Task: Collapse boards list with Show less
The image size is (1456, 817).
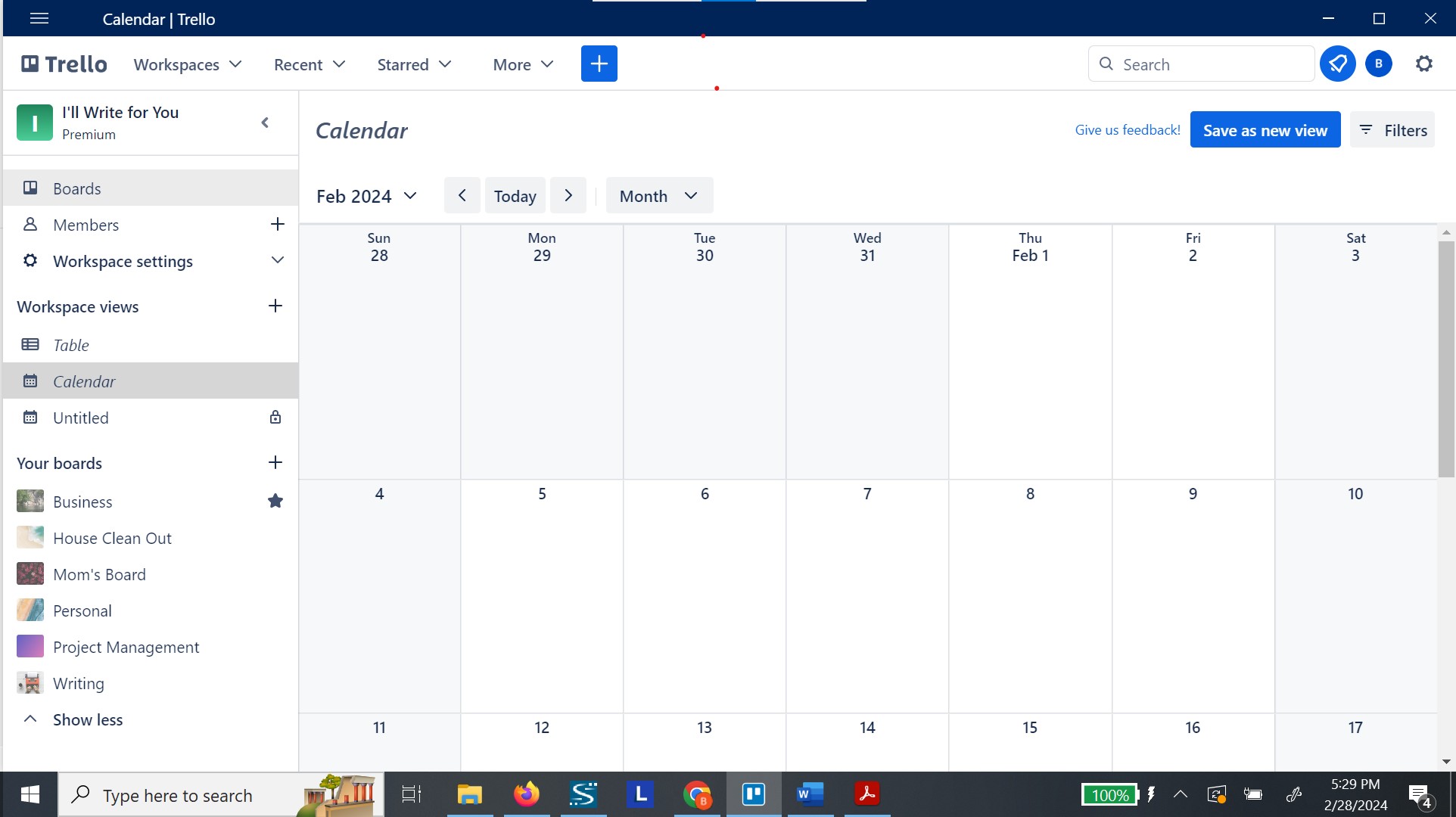Action: (86, 719)
